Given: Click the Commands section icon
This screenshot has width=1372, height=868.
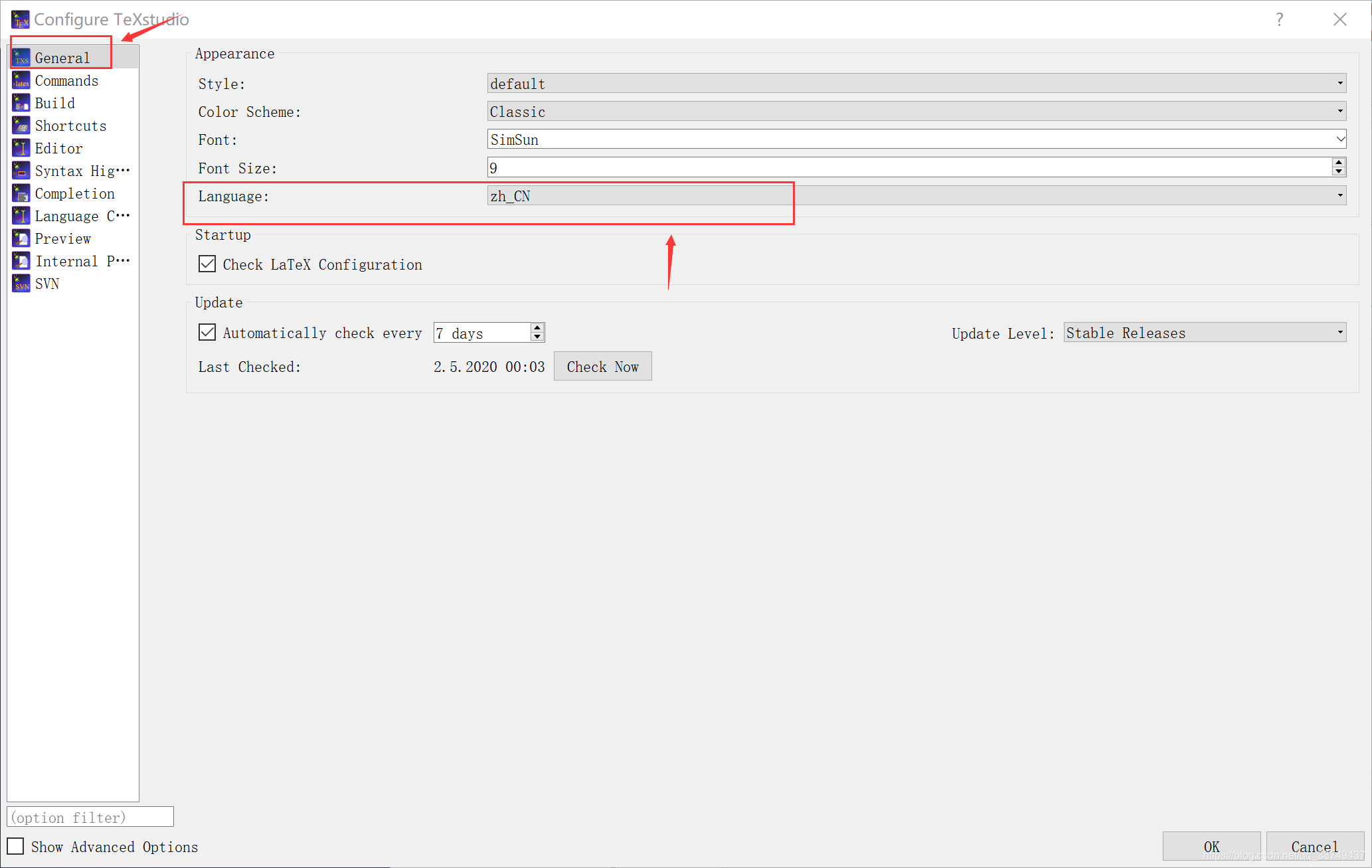Looking at the screenshot, I should click(x=21, y=81).
